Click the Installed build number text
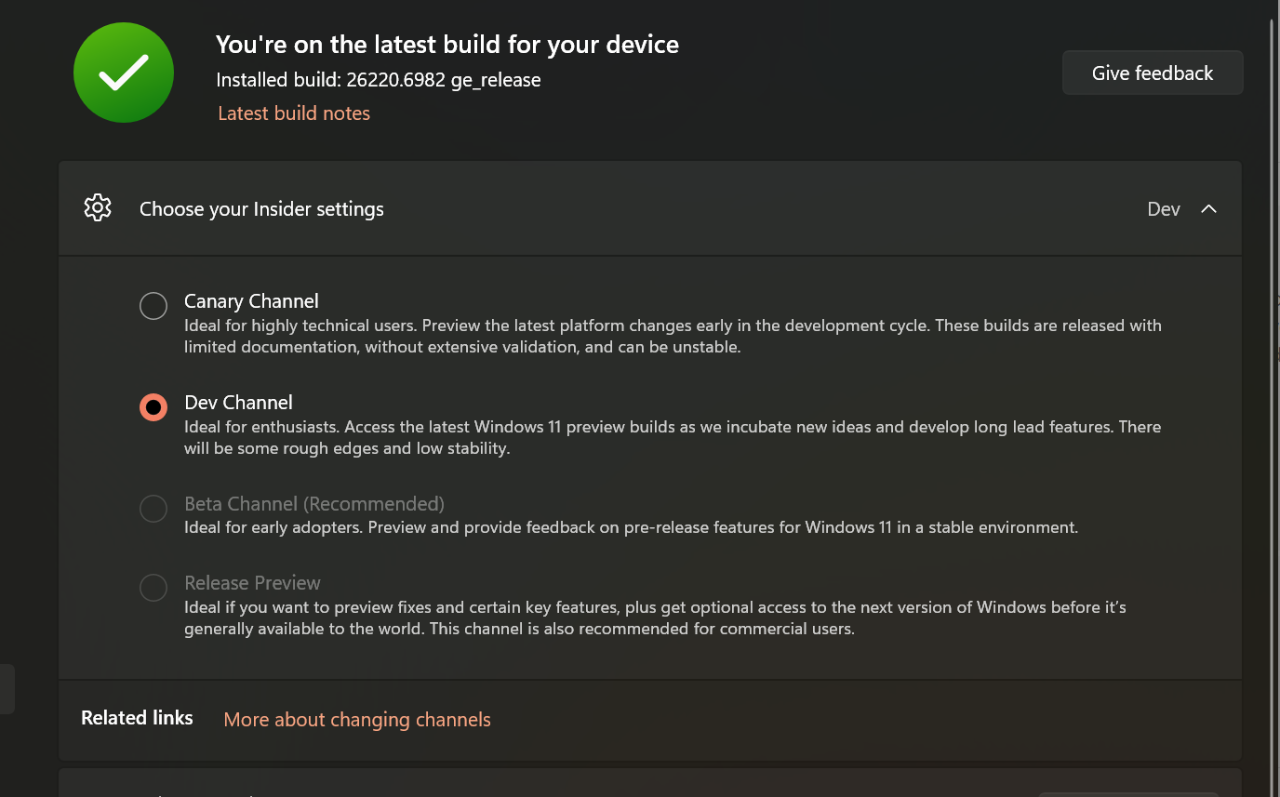The width and height of the screenshot is (1280, 797). pyautogui.click(x=378, y=80)
